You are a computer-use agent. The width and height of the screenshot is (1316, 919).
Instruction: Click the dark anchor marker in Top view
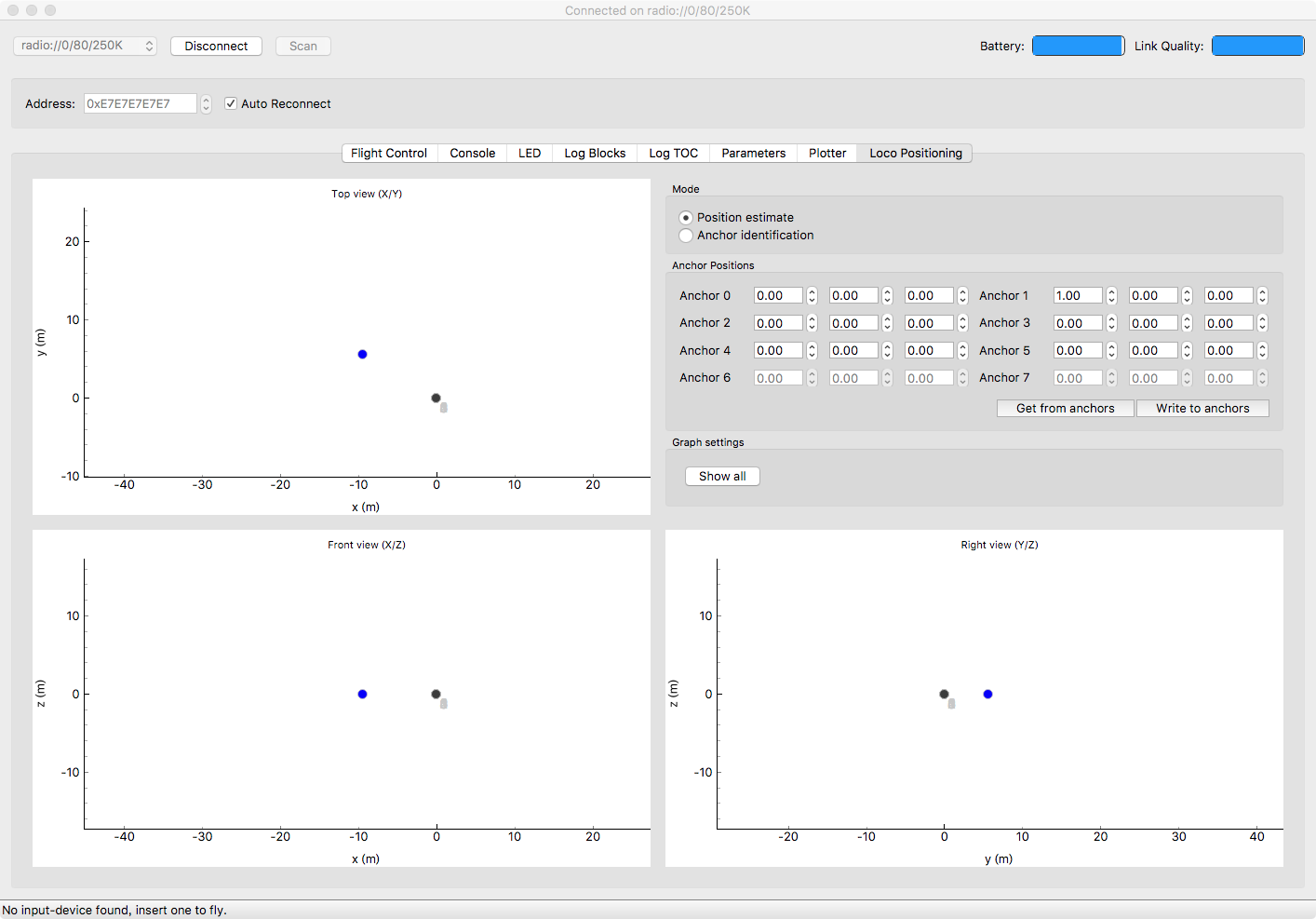coord(436,398)
